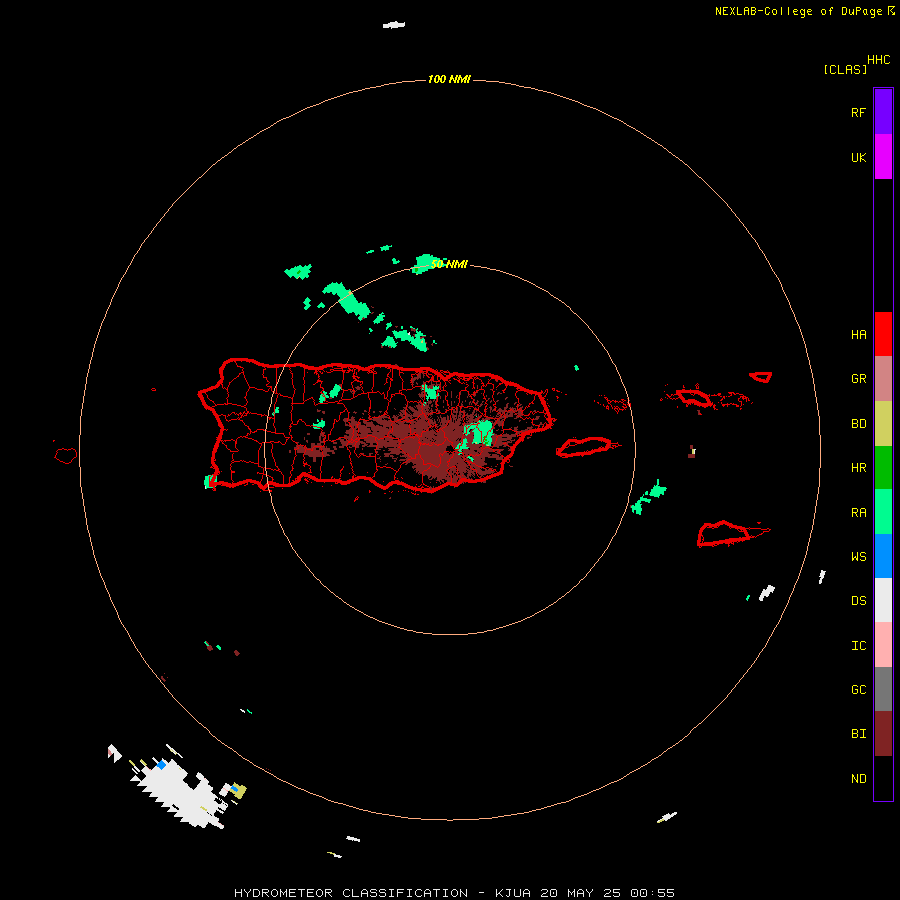Screen dimensions: 900x900
Task: Click the bright green RA swatch
Action: [x=883, y=512]
